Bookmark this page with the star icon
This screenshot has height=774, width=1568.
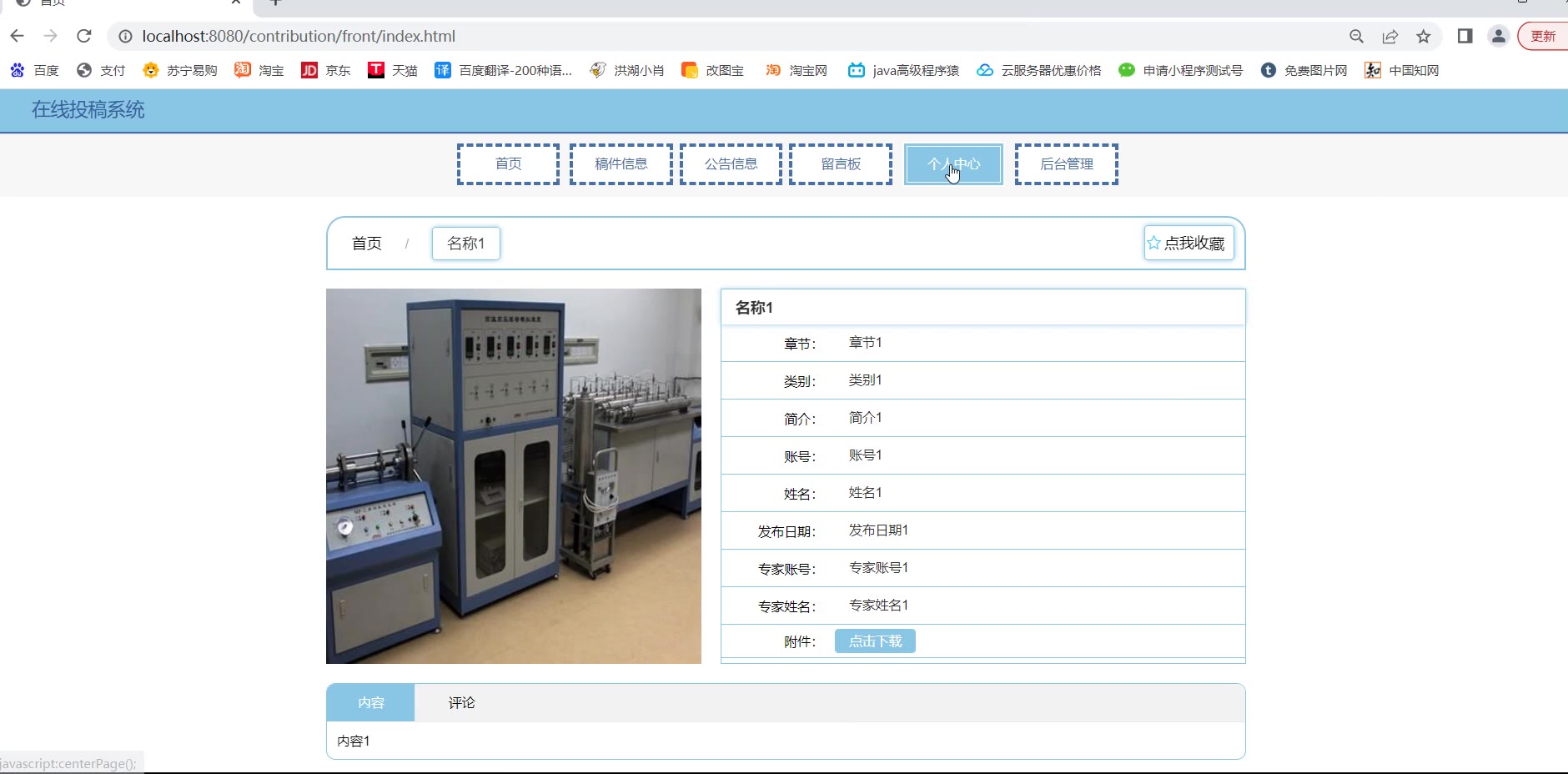pyautogui.click(x=1424, y=37)
